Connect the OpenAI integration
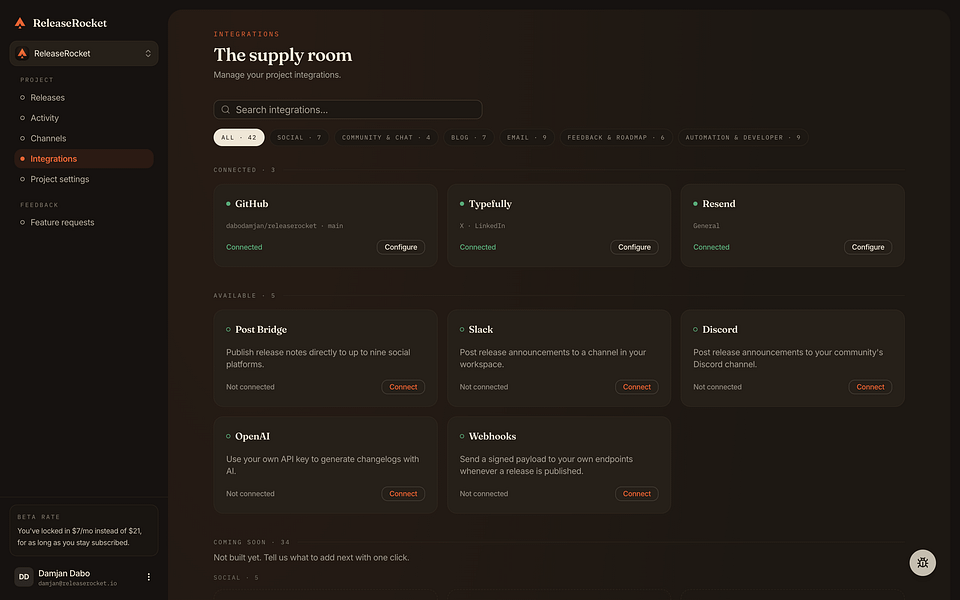The width and height of the screenshot is (960, 600). pos(403,493)
